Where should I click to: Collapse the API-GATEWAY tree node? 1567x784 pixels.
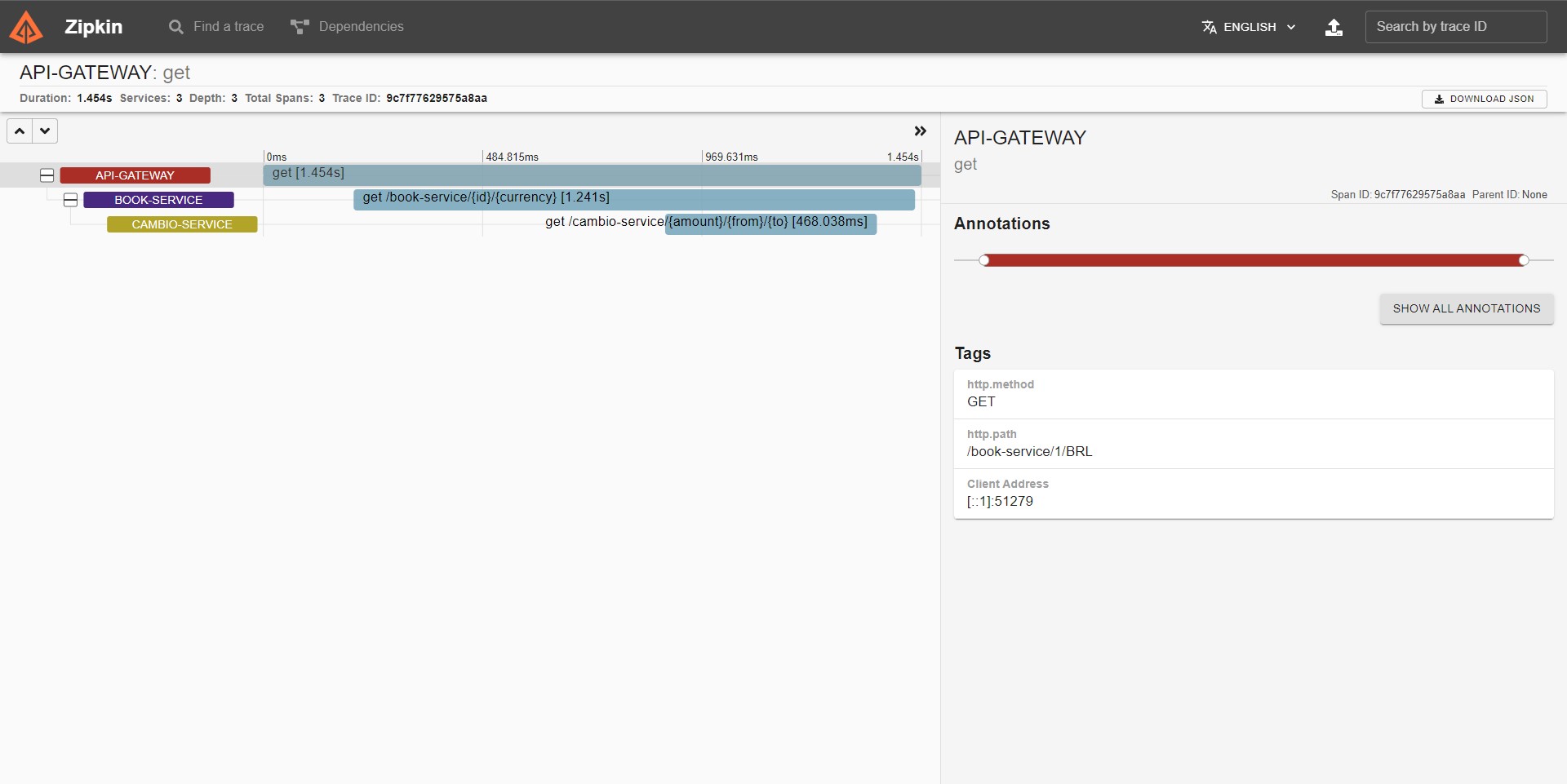pos(47,175)
